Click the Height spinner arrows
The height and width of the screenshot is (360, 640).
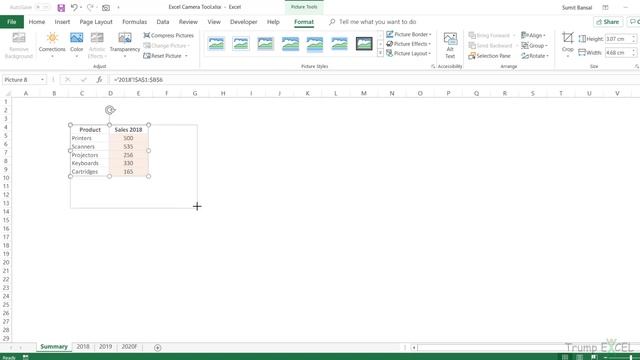[x=633, y=39]
